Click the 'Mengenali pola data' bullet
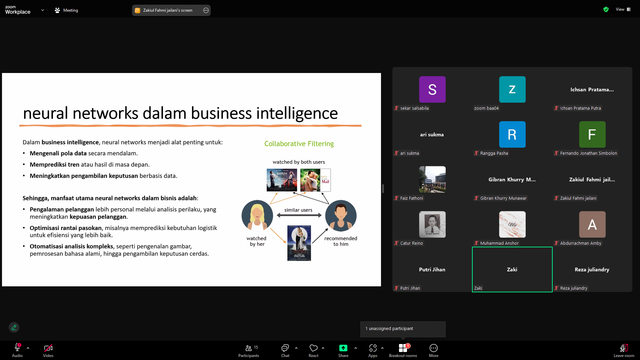640x360 pixels. (84, 153)
